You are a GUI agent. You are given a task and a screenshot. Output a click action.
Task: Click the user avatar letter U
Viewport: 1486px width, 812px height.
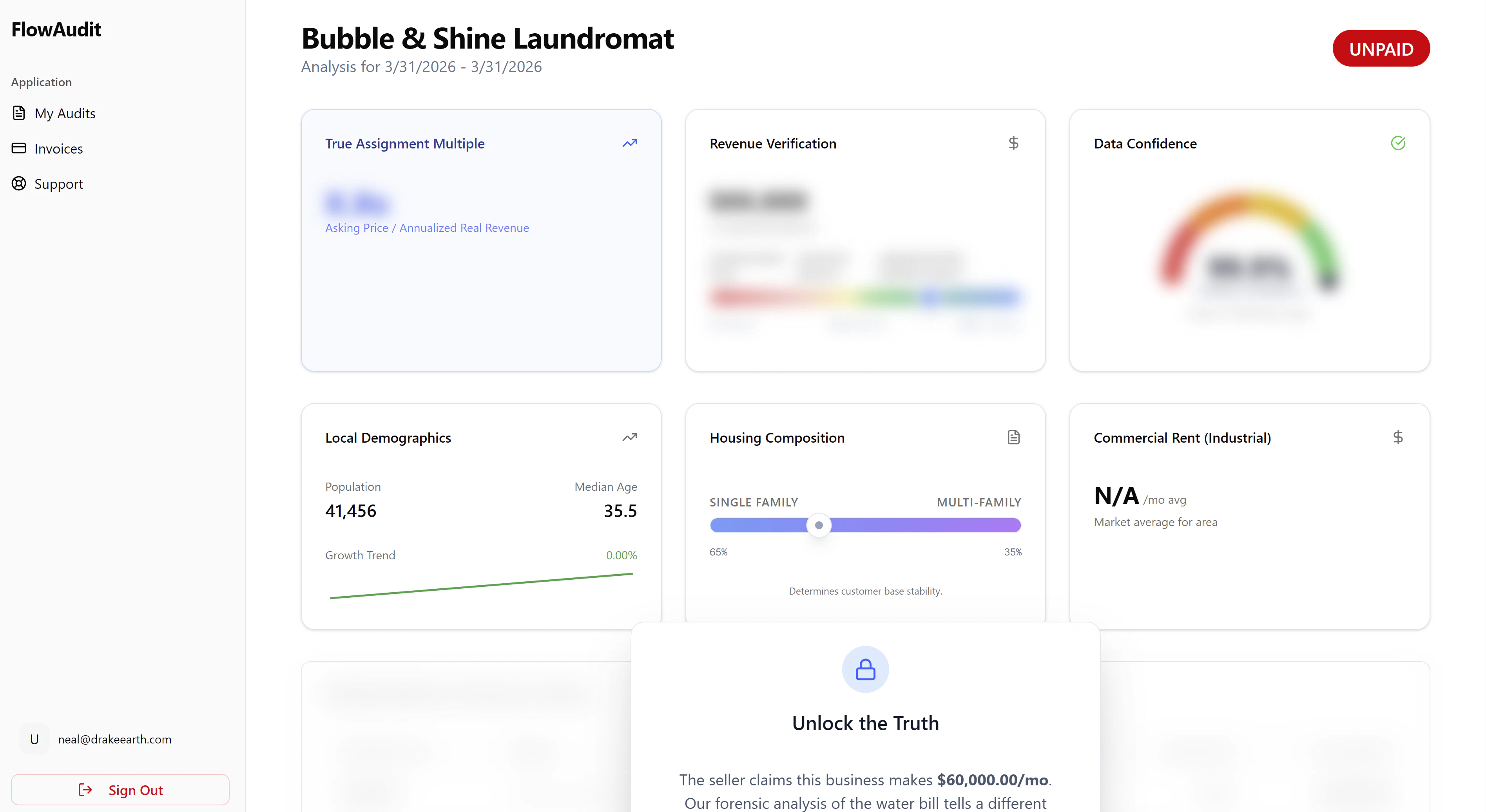pyautogui.click(x=34, y=739)
